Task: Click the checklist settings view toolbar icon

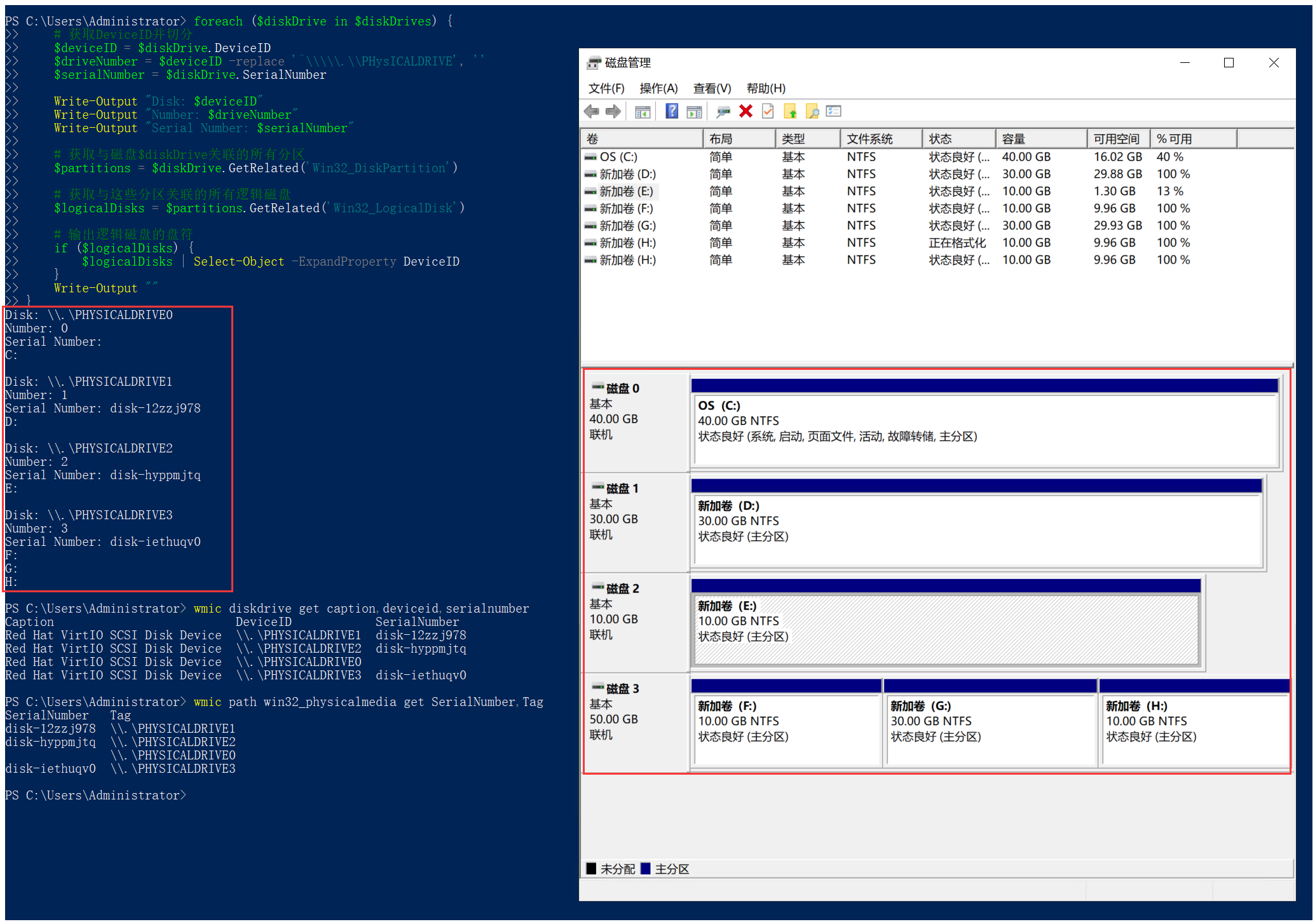Action: (833, 112)
